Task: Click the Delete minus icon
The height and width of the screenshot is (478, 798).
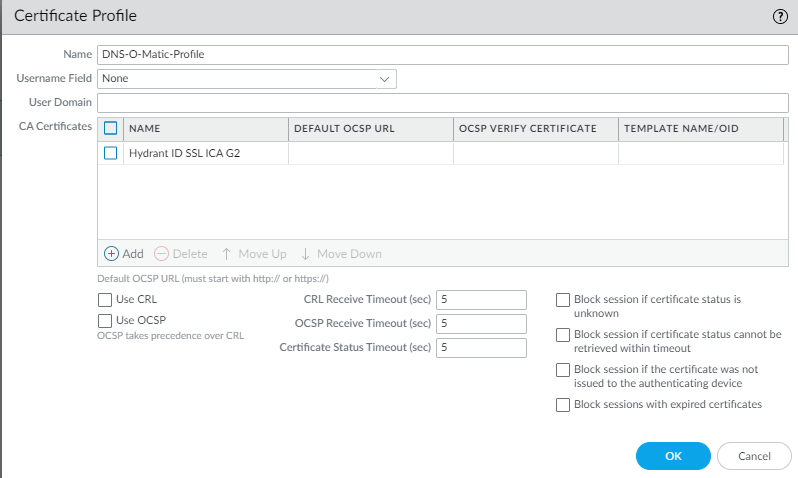Action: click(161, 254)
